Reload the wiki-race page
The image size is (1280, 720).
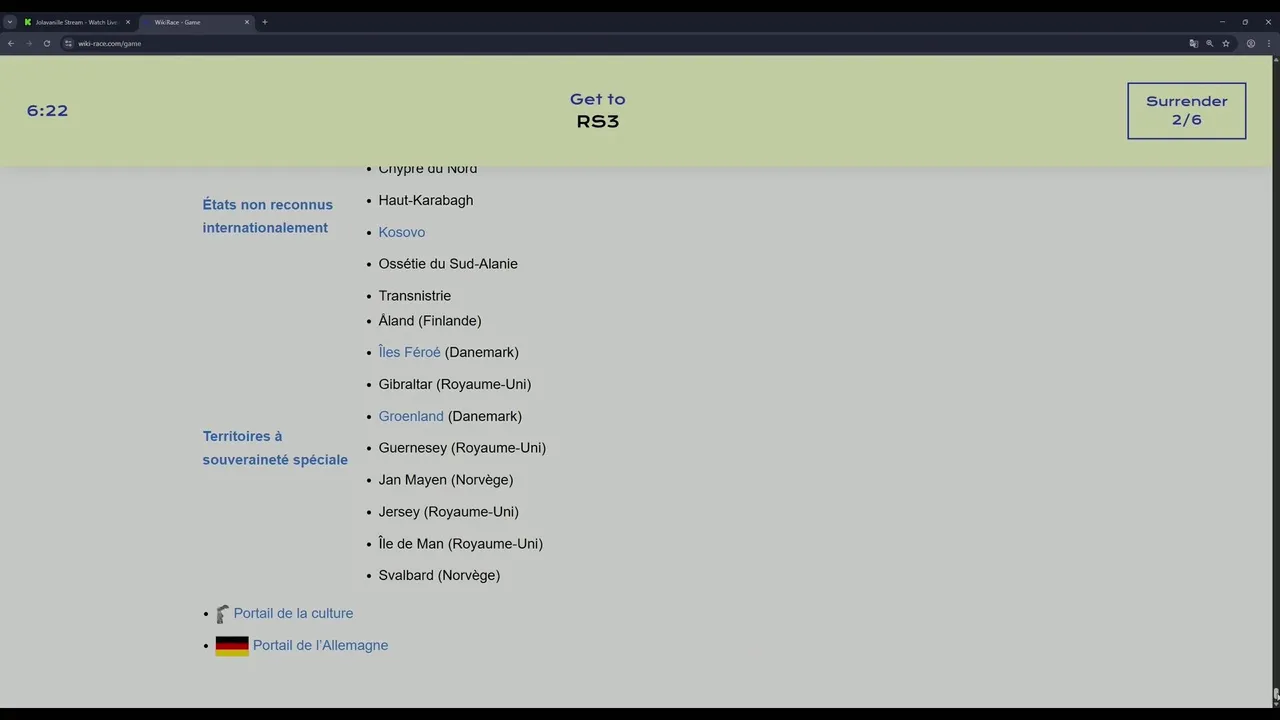[x=47, y=43]
